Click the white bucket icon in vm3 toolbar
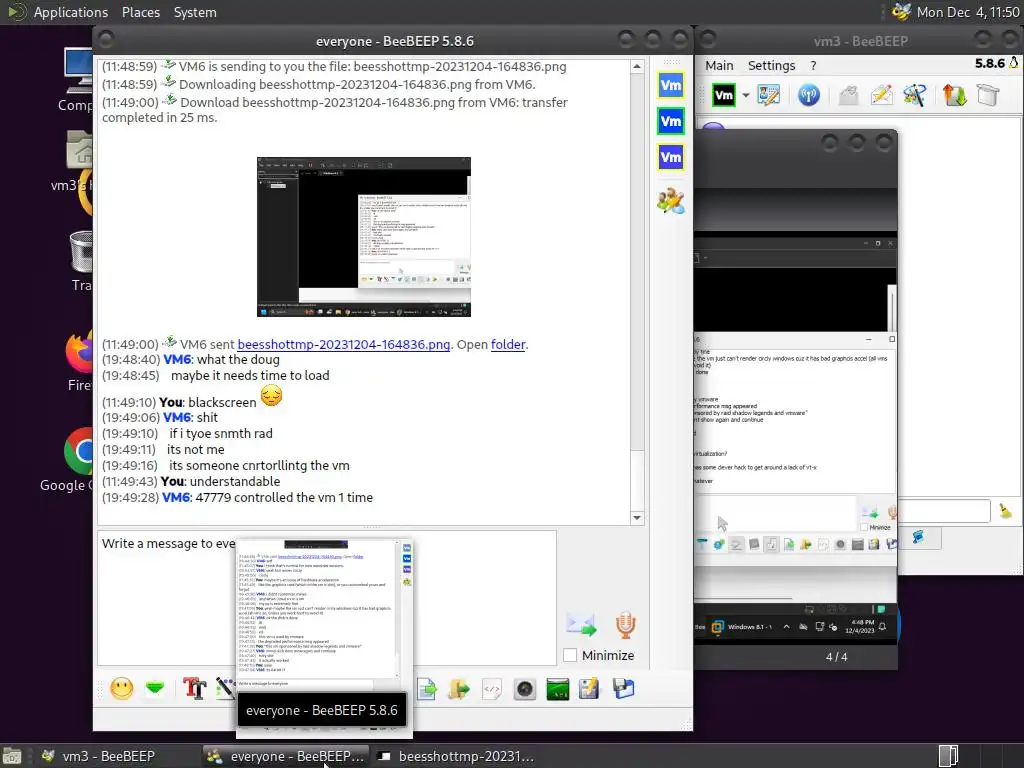Screen dimensions: 1024x768 988,95
